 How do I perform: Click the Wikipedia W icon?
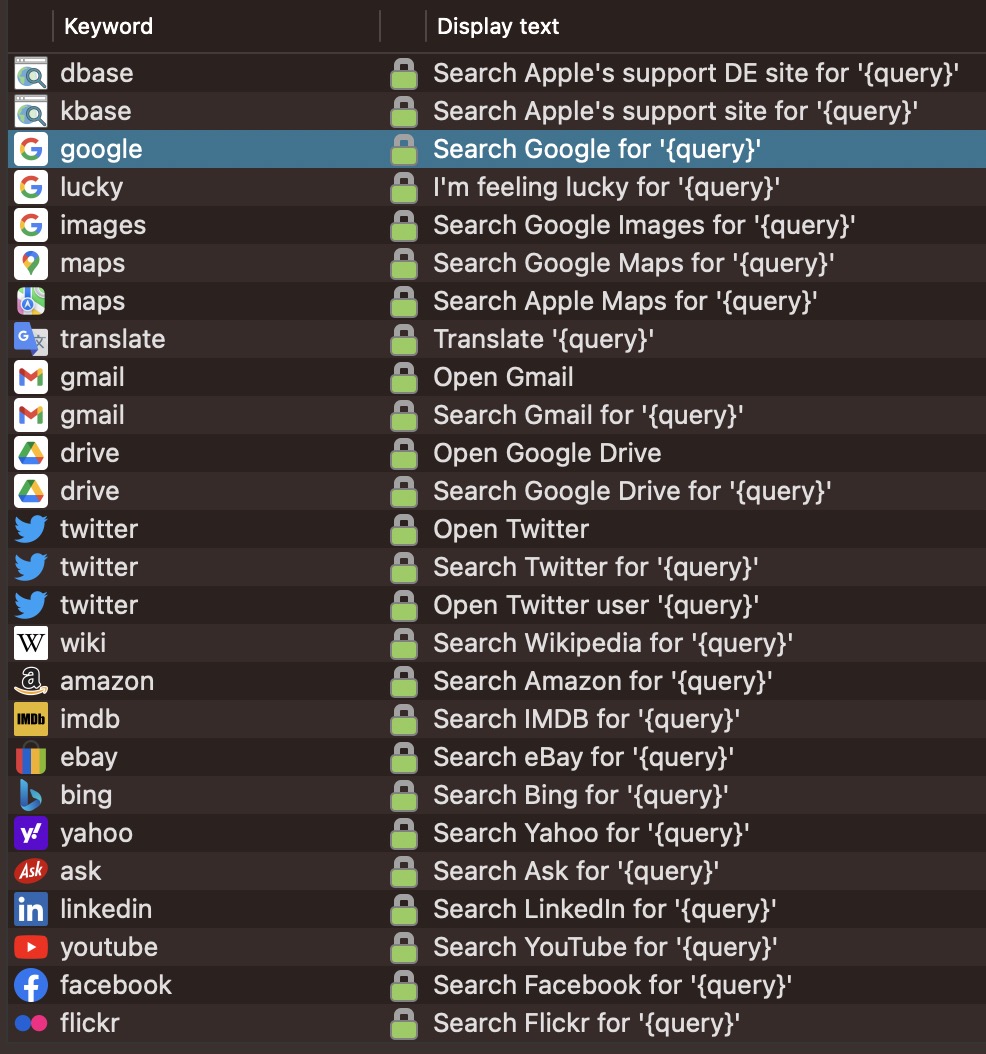point(31,643)
